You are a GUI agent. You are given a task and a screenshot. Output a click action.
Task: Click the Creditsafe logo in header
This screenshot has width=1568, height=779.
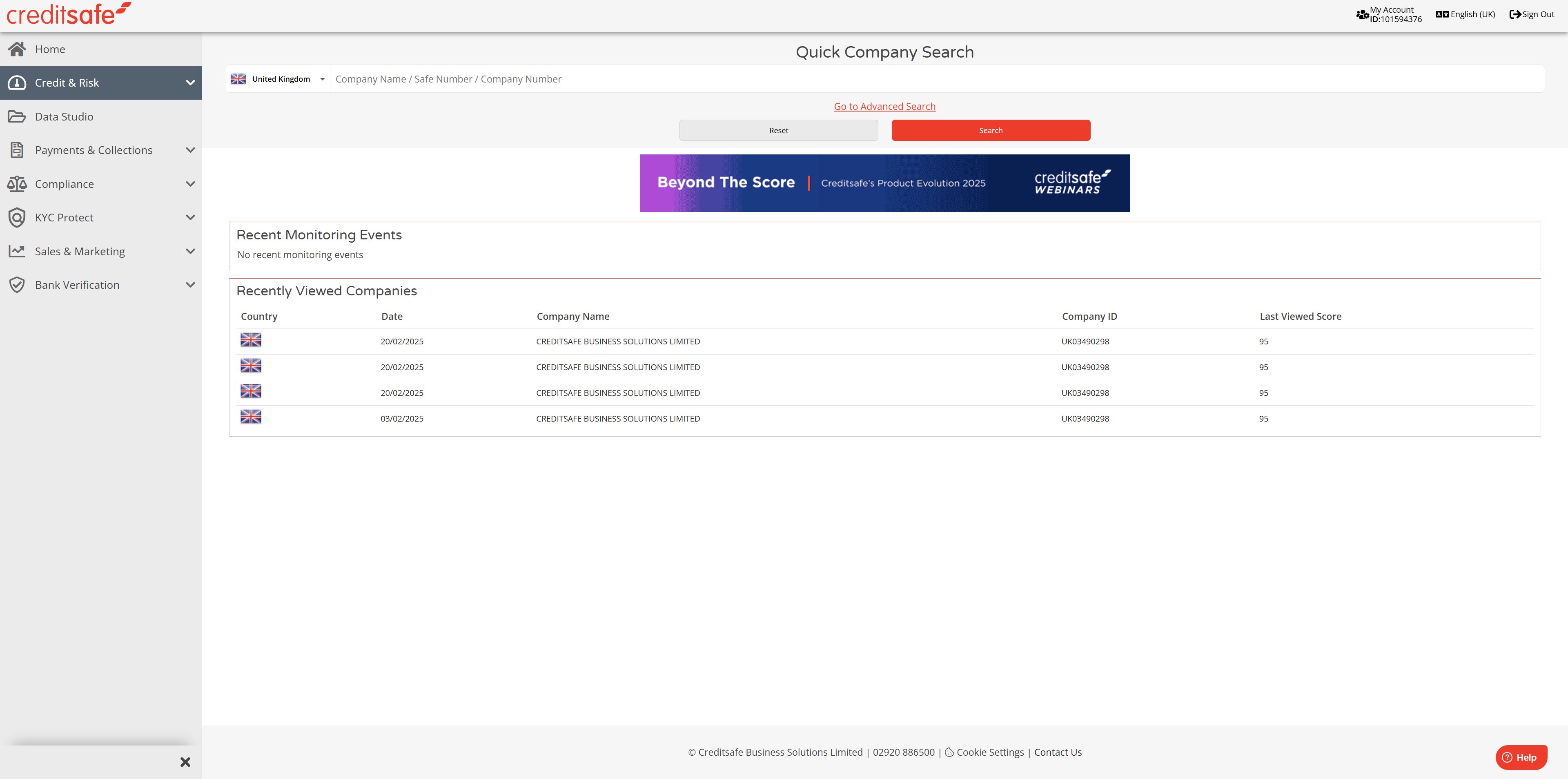point(68,15)
